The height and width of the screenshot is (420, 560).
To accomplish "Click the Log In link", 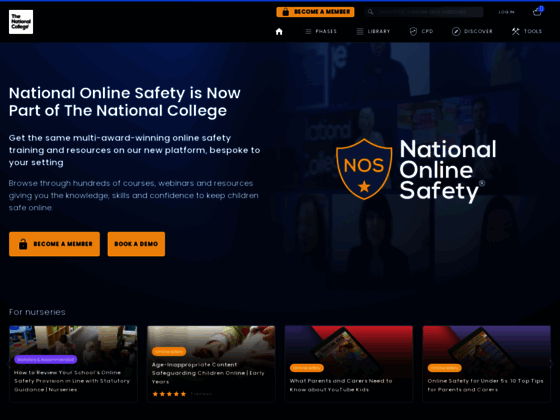I will (x=506, y=12).
